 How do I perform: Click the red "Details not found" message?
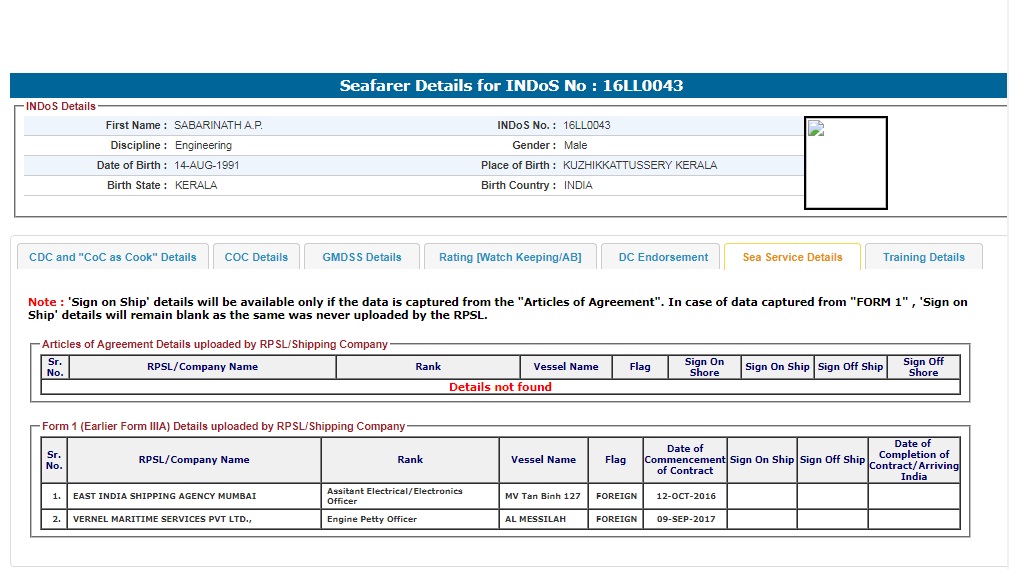point(500,387)
